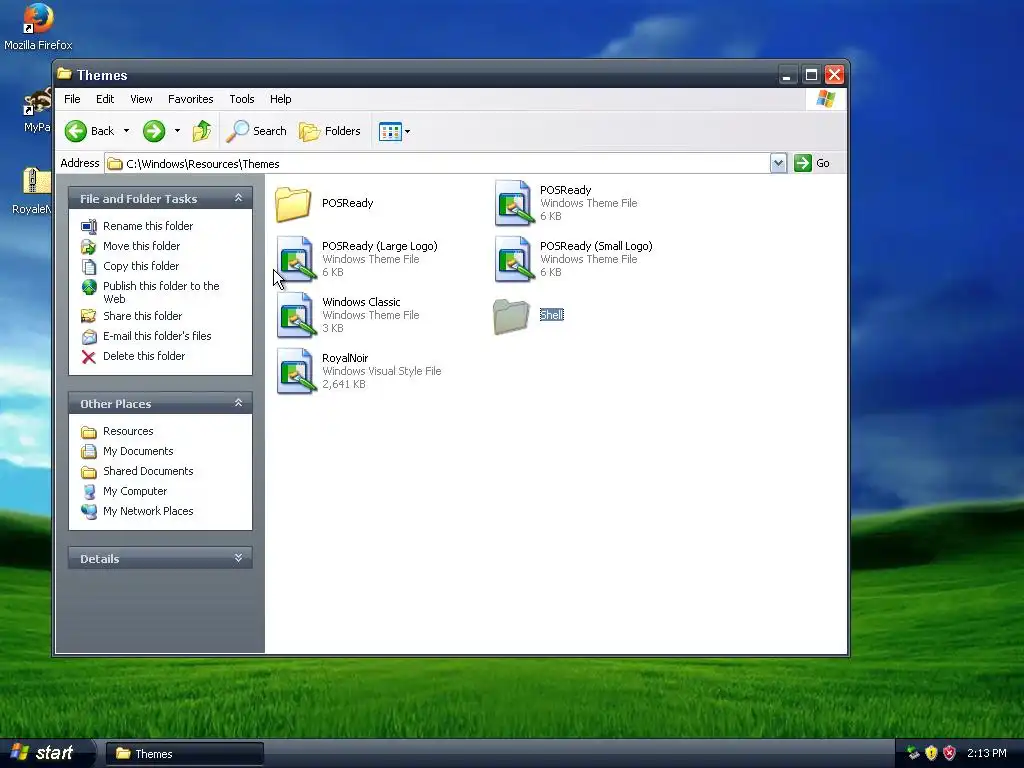
Task: Click the RoyaleN zip desktop icon
Action: point(37,182)
